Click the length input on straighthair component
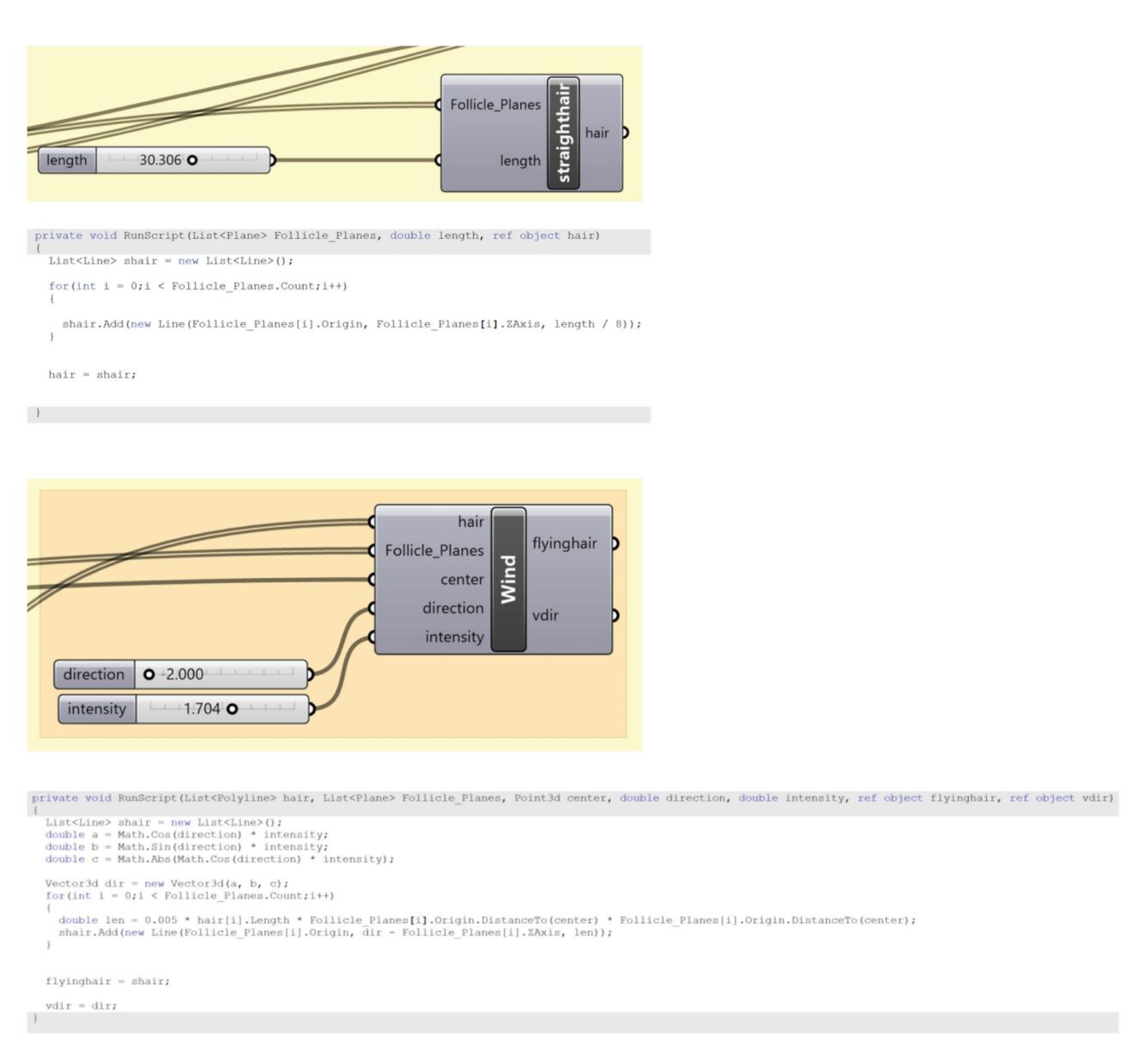The image size is (1141, 1064). pyautogui.click(x=520, y=161)
